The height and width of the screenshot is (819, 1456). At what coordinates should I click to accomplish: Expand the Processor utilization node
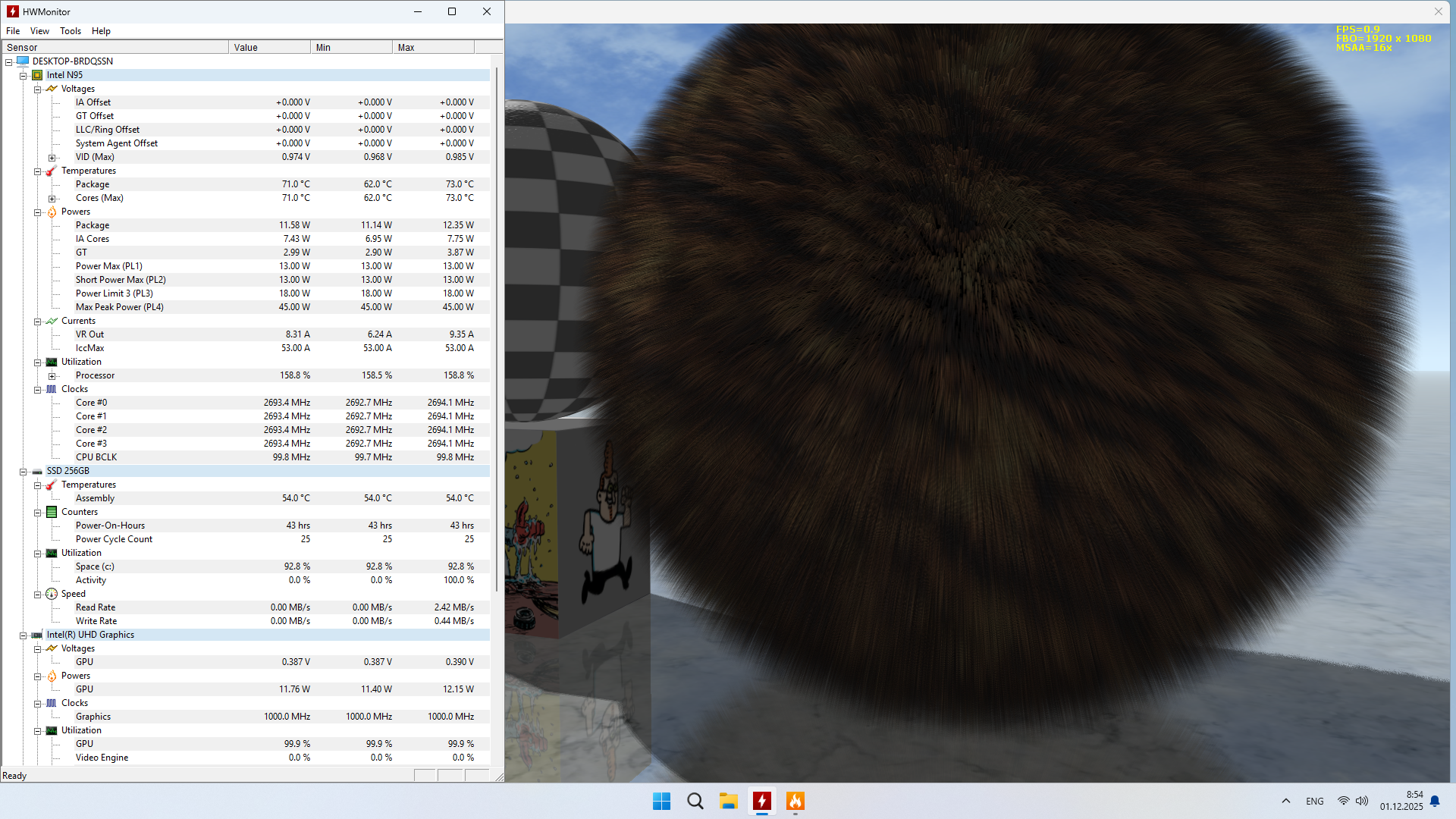[x=52, y=376]
